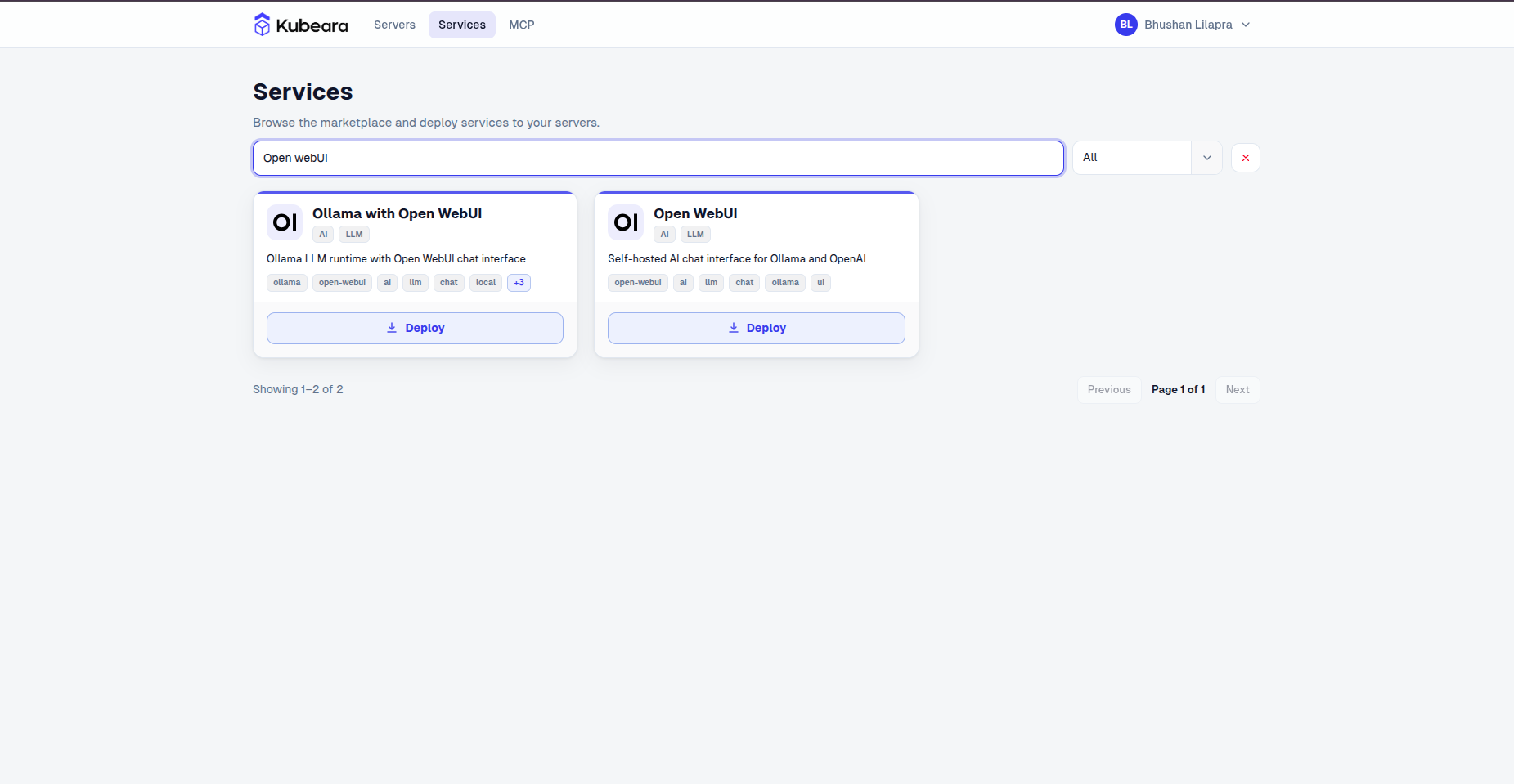Focus the search field containing Open webUI

click(x=658, y=158)
